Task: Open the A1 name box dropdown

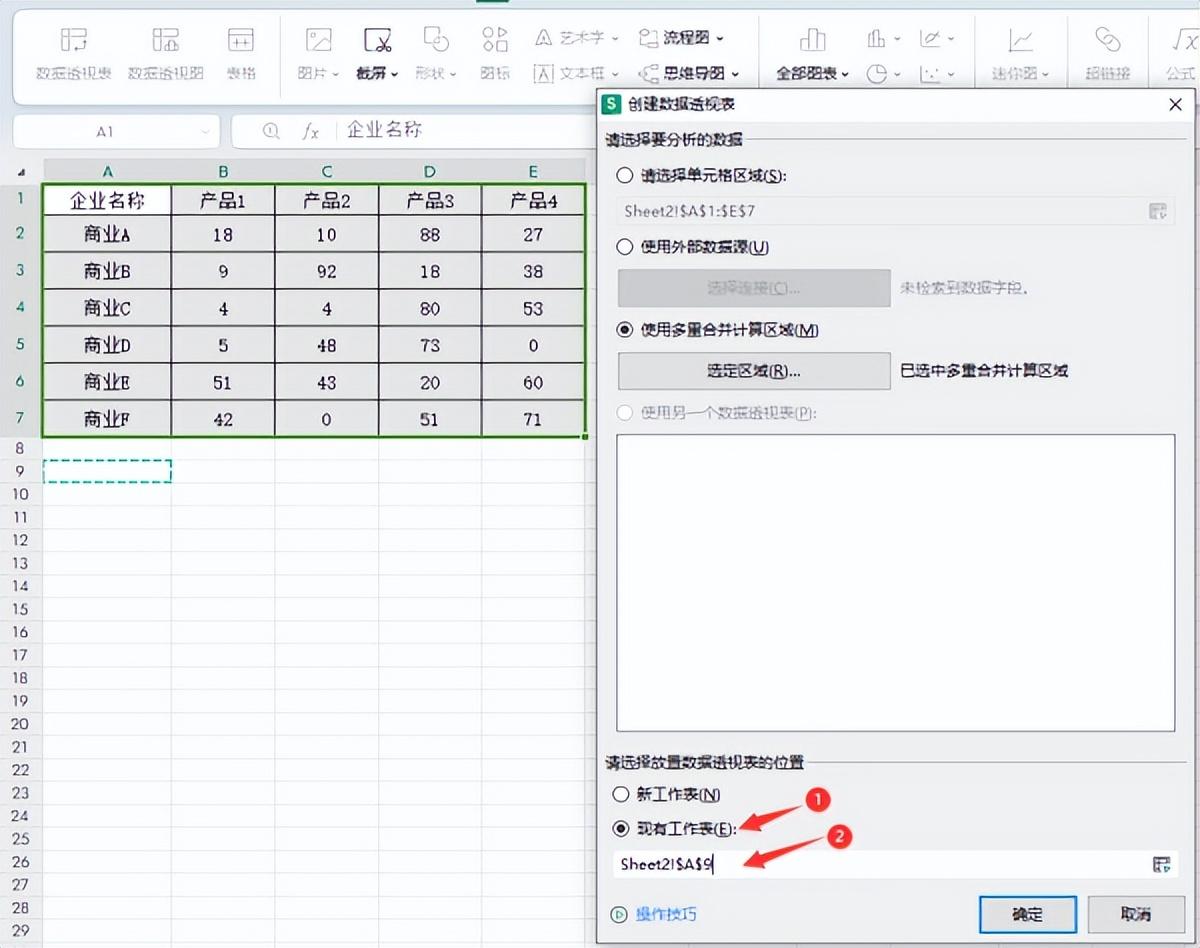Action: 206,132
